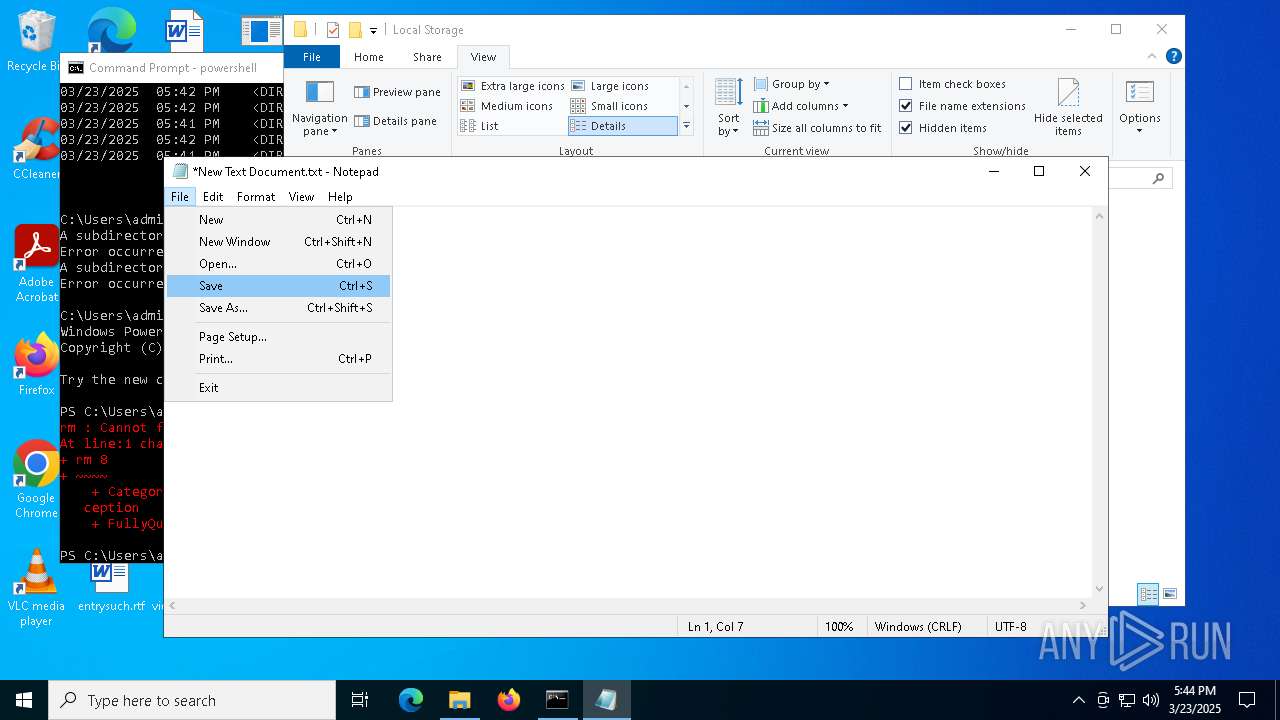Switch to Explorer Home tab
This screenshot has width=1280, height=720.
368,57
